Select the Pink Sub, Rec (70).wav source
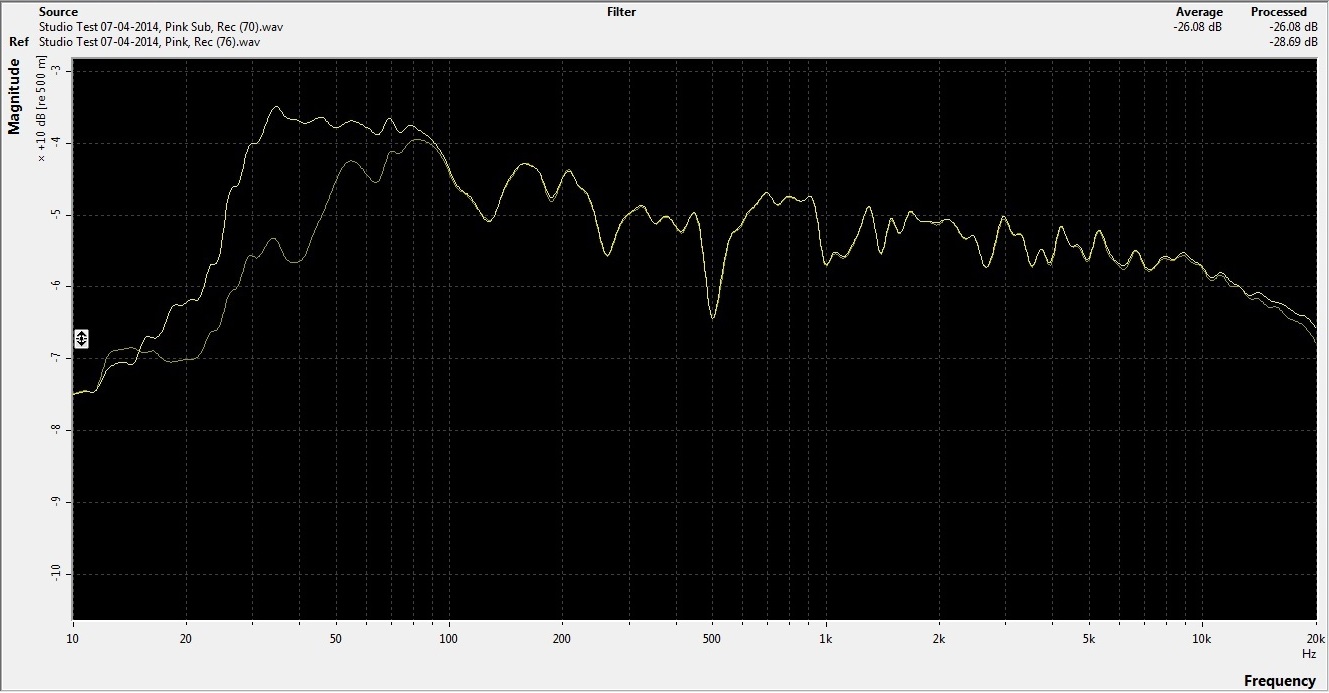Image resolution: width=1329 pixels, height=693 pixels. click(x=150, y=27)
